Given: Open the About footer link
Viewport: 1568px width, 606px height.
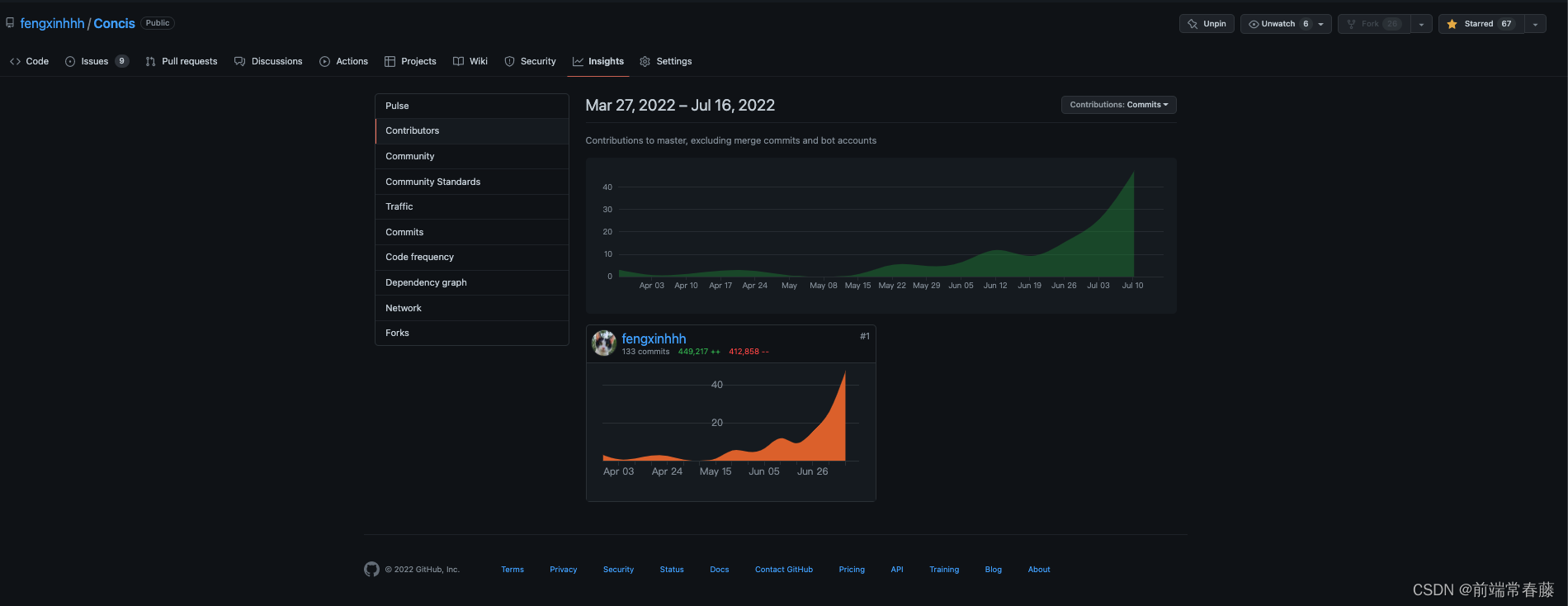Looking at the screenshot, I should tap(1039, 570).
